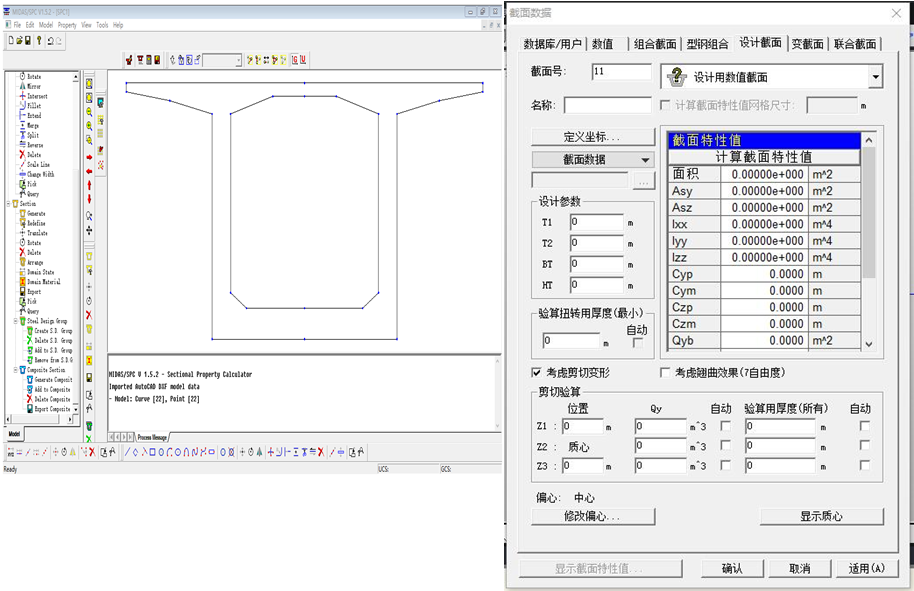Open the 设计用数值截面 dropdown
Screen dimensions: 914x591
[875, 77]
